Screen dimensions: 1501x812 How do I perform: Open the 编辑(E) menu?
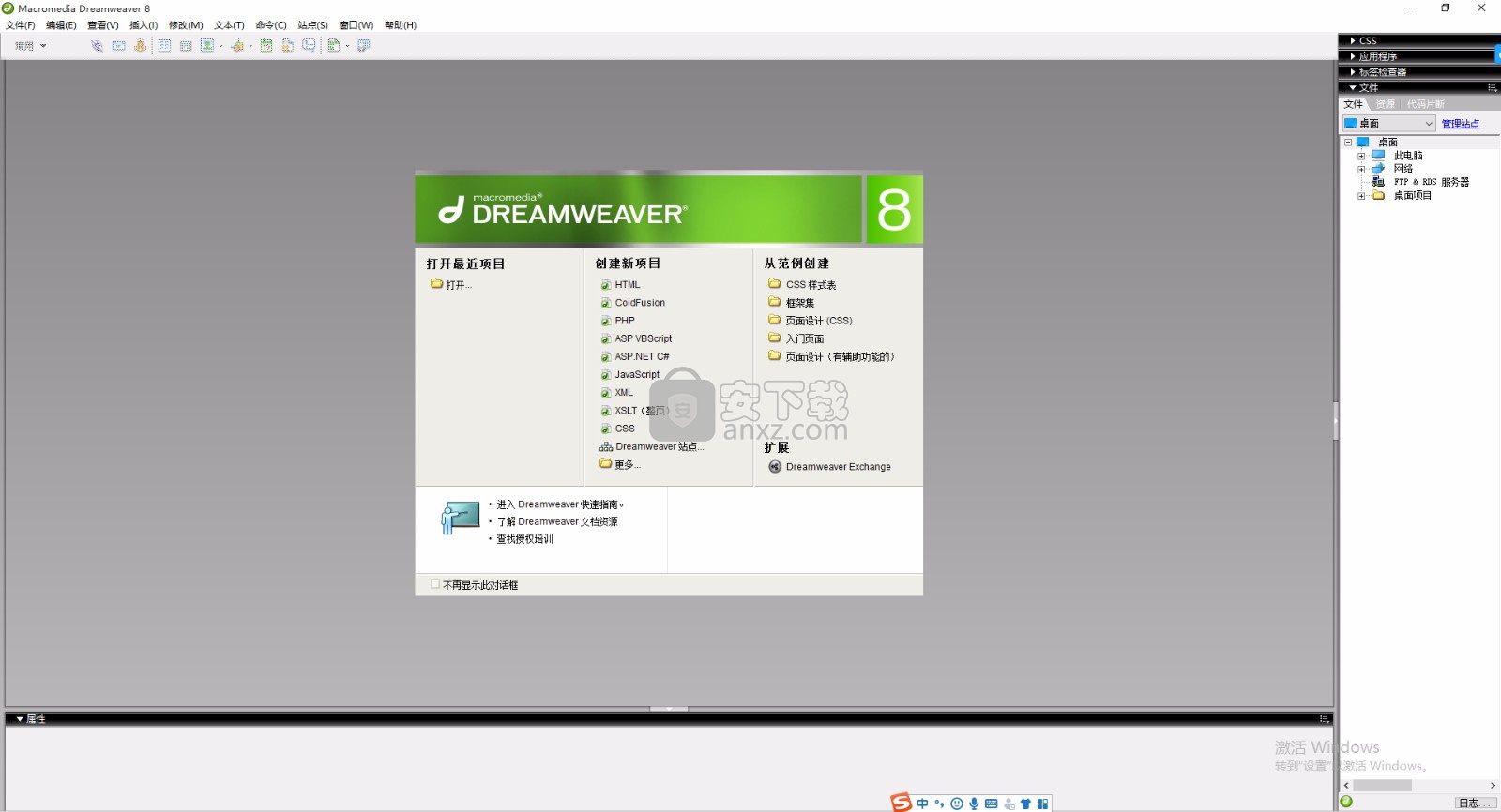click(61, 25)
